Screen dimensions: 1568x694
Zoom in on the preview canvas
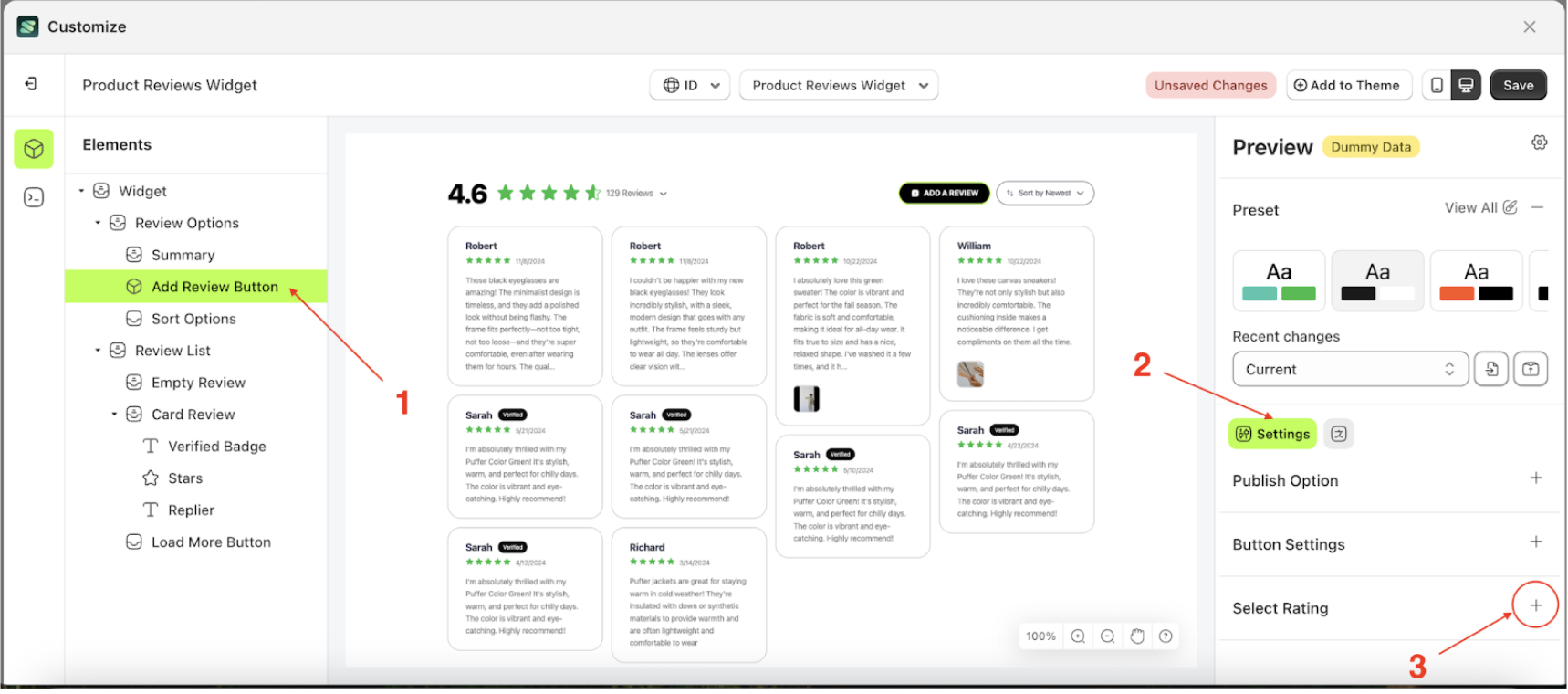pos(1078,636)
